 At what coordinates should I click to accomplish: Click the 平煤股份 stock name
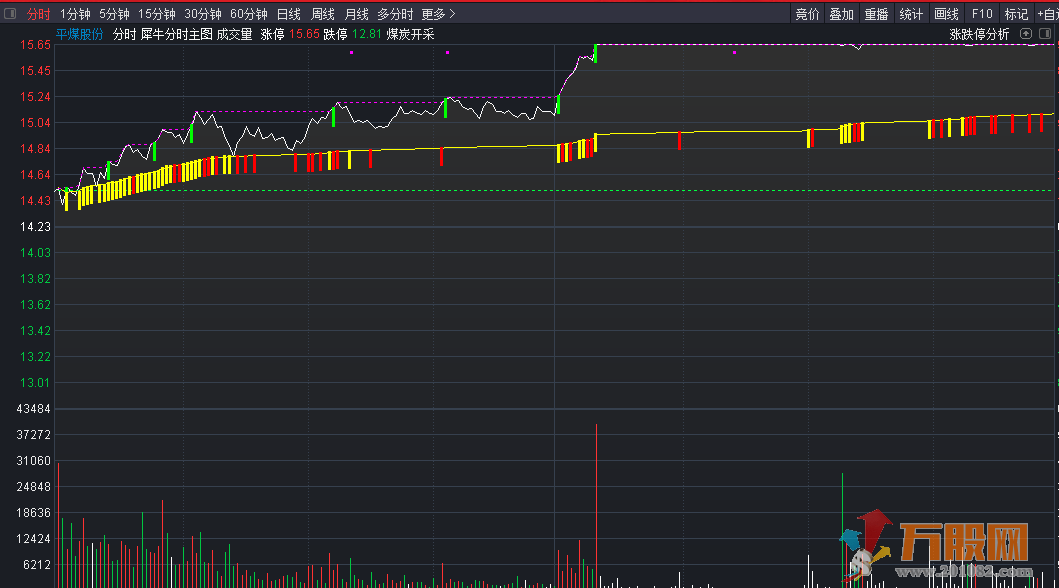click(x=79, y=34)
